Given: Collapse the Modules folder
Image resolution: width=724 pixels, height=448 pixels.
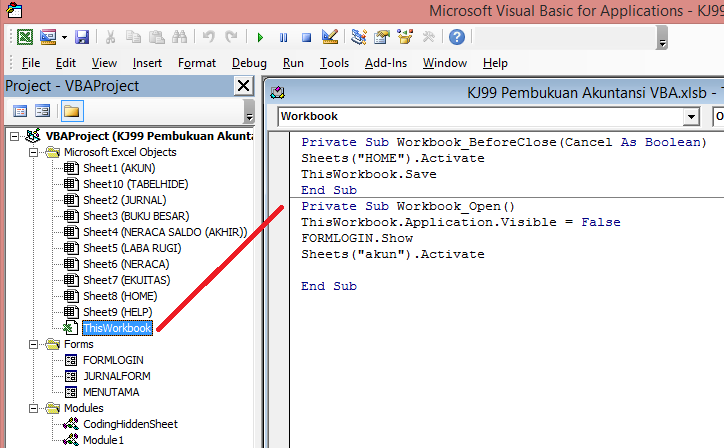Looking at the screenshot, I should coord(33,408).
